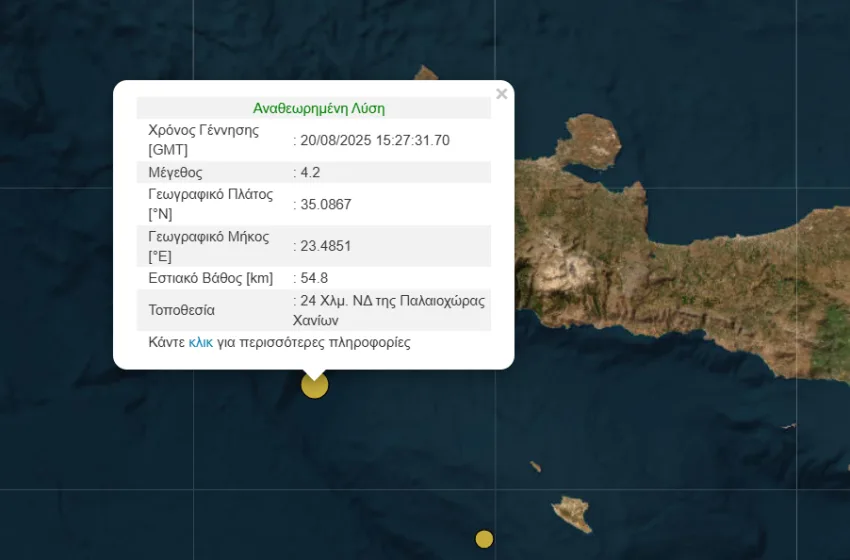Click the 'Μέγεθος' row label
The image size is (850, 560).
(176, 172)
